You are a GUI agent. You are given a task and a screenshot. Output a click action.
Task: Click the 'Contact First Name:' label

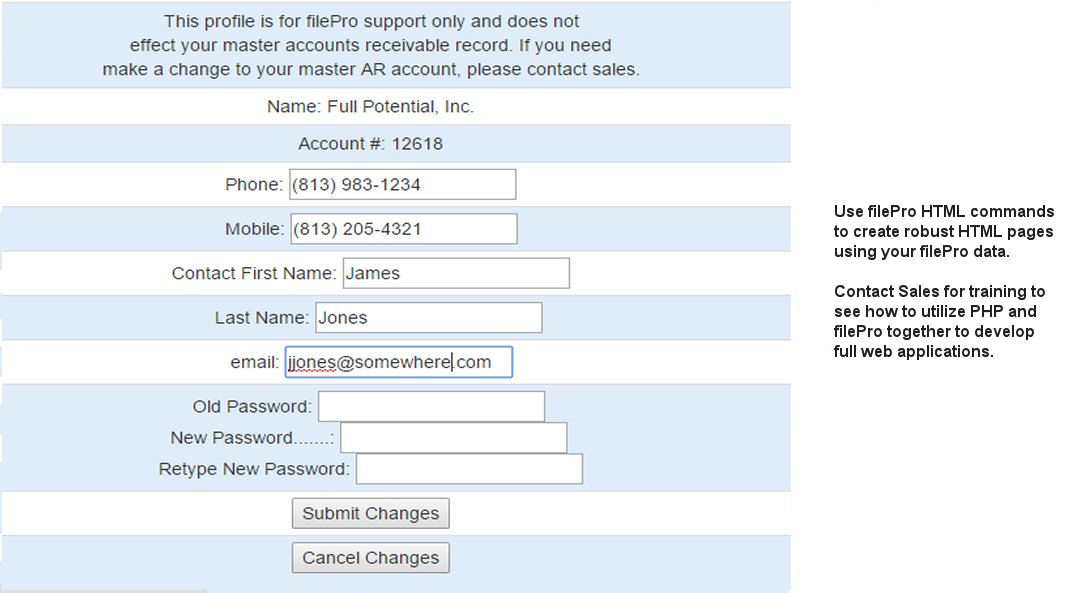click(x=254, y=273)
